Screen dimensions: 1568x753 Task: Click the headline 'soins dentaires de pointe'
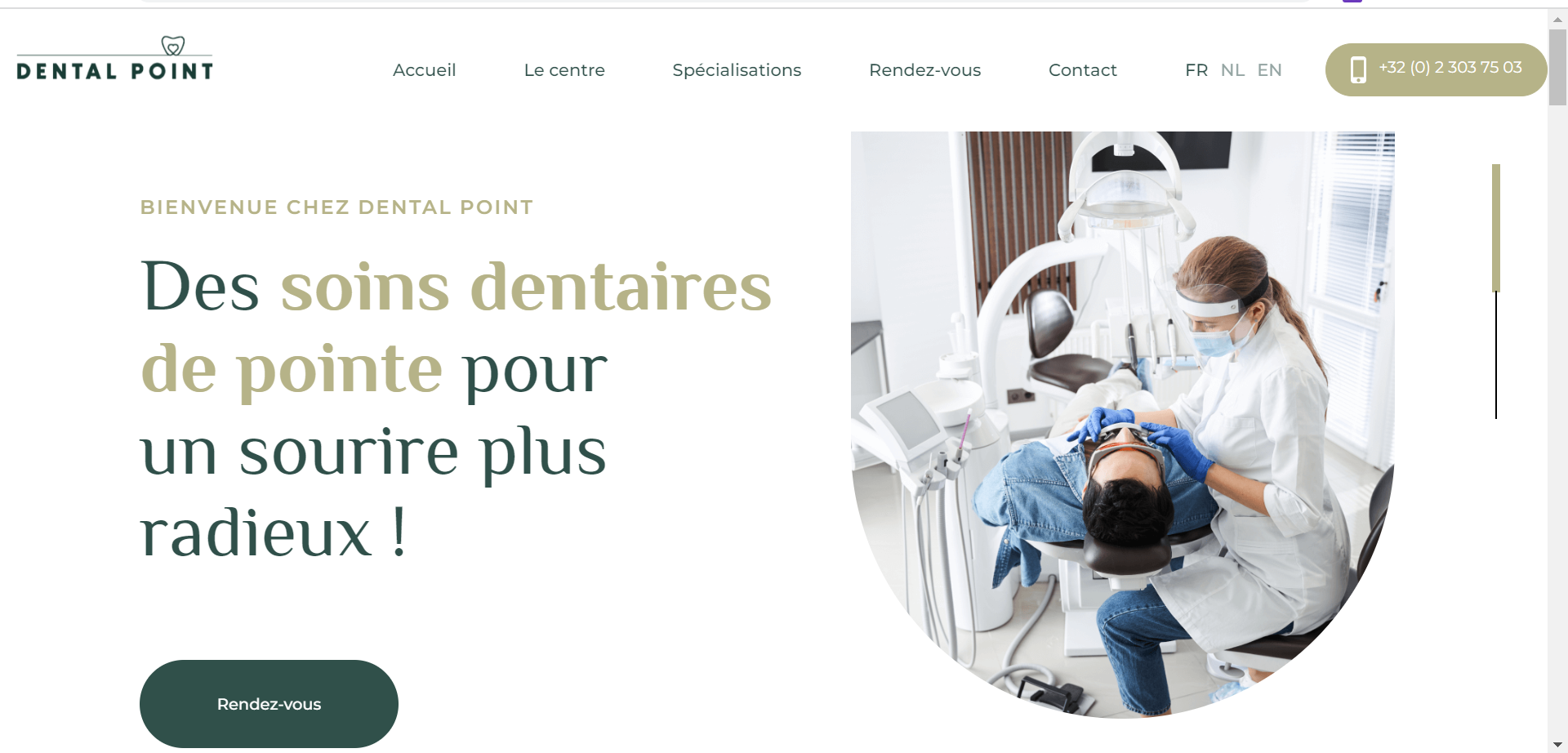tap(456, 328)
